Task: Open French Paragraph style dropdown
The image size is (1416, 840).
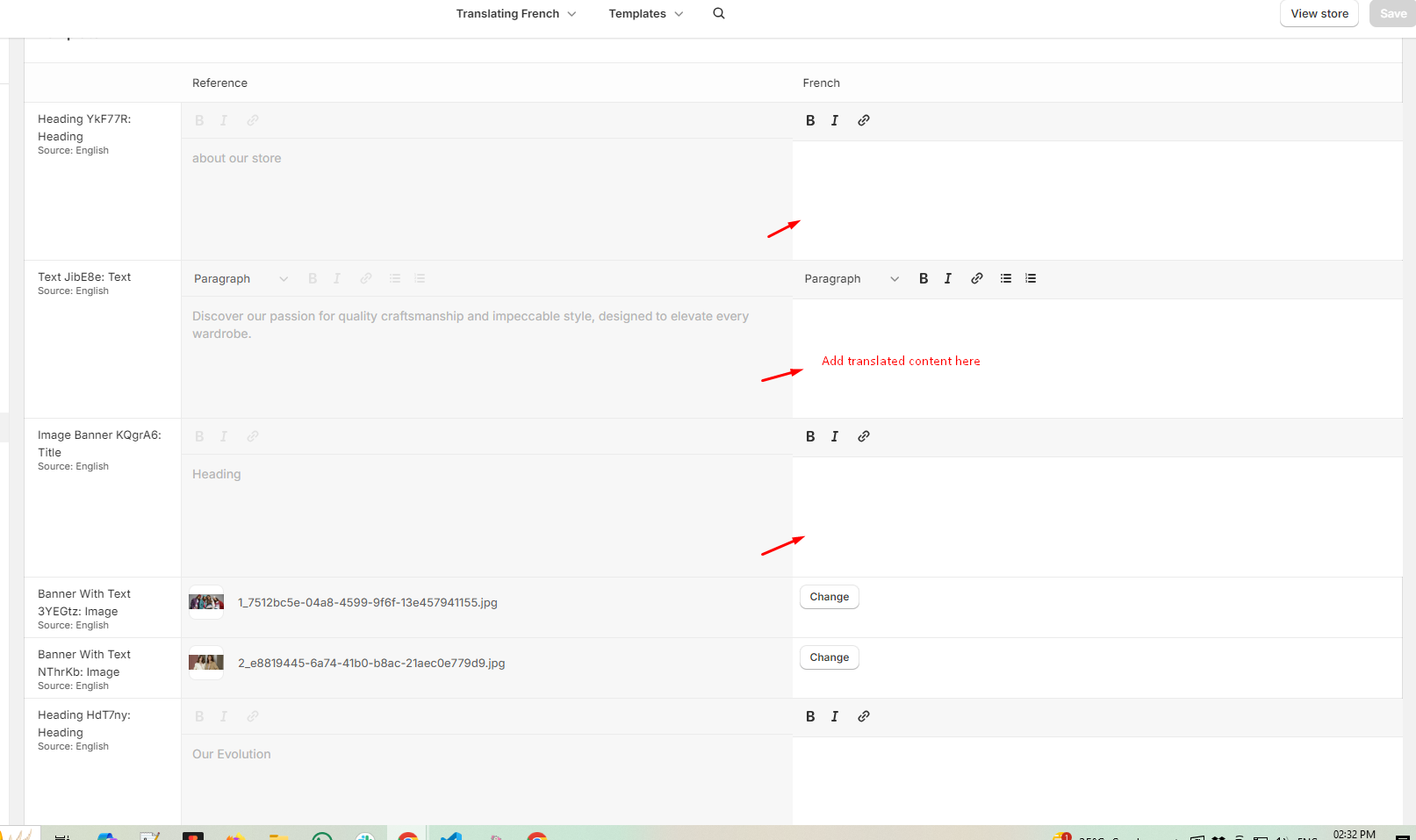Action: (851, 279)
